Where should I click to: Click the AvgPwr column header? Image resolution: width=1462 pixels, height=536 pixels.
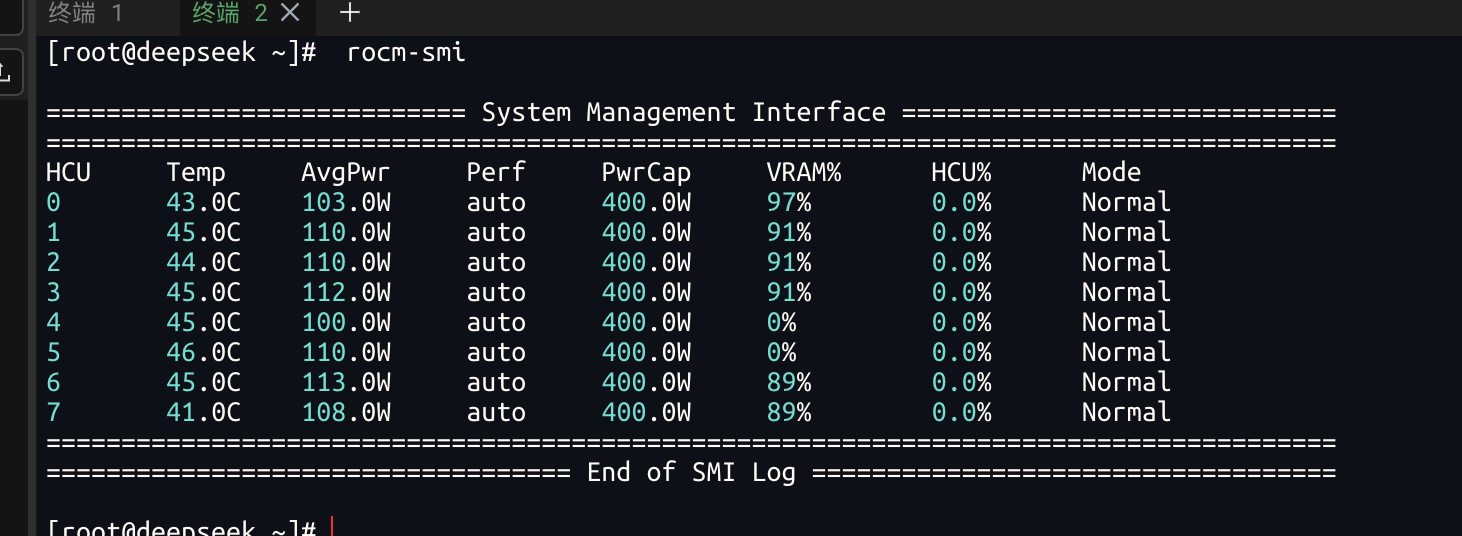[x=346, y=172]
